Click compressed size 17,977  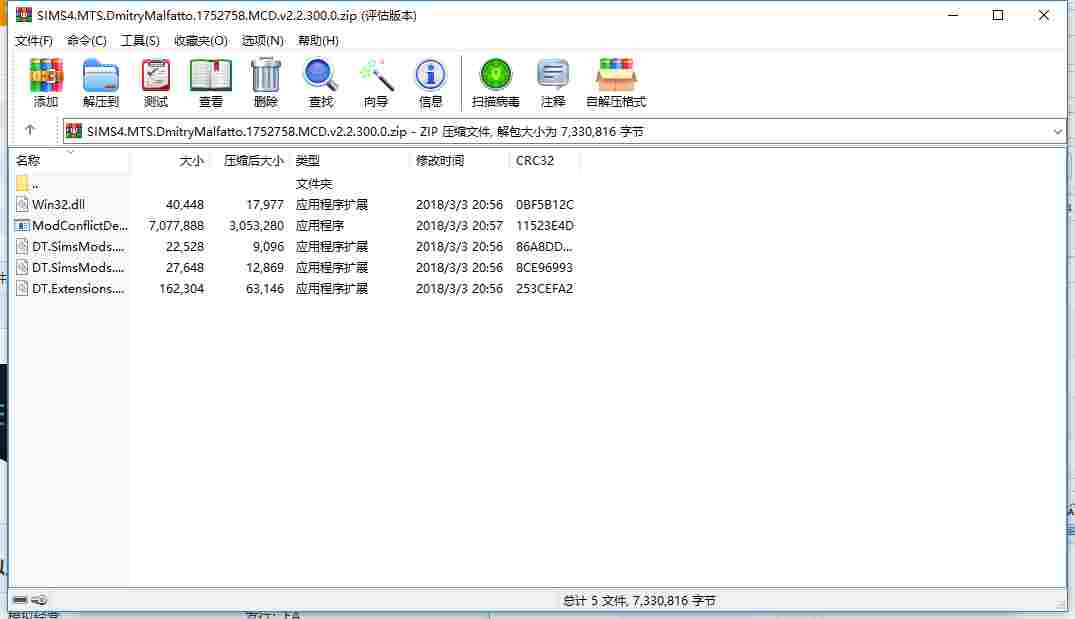point(265,204)
